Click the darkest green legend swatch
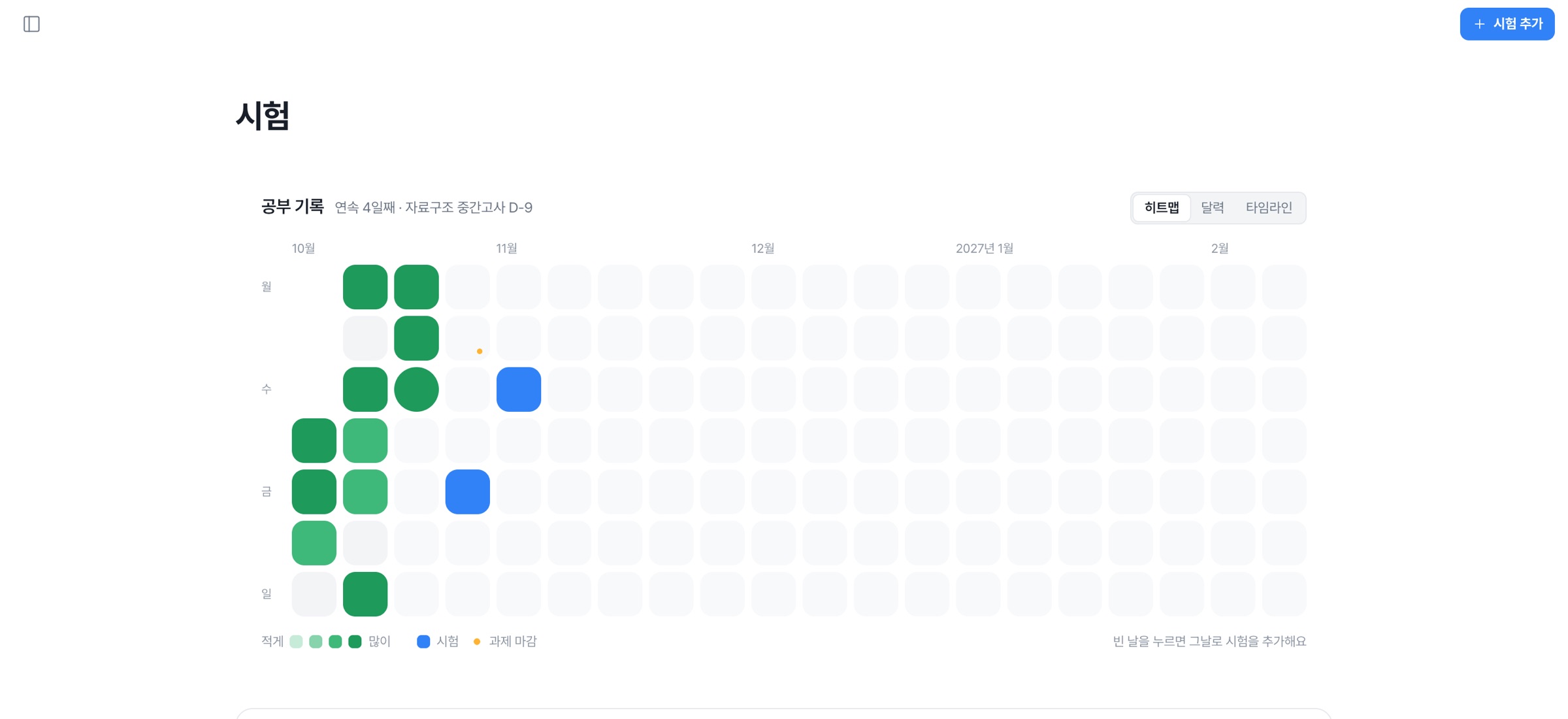Image resolution: width=1568 pixels, height=719 pixels. [x=355, y=642]
